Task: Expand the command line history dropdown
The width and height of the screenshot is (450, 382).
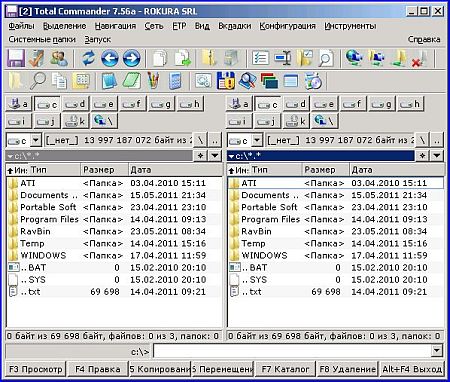Action: pos(437,351)
